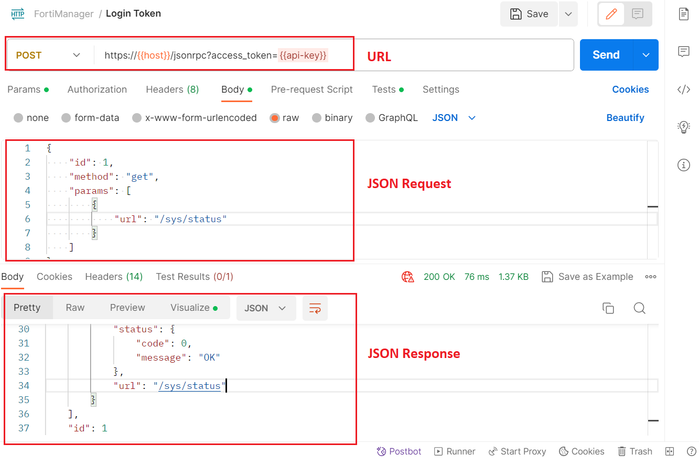
Task: Copy the JSON response body
Action: [x=608, y=309]
